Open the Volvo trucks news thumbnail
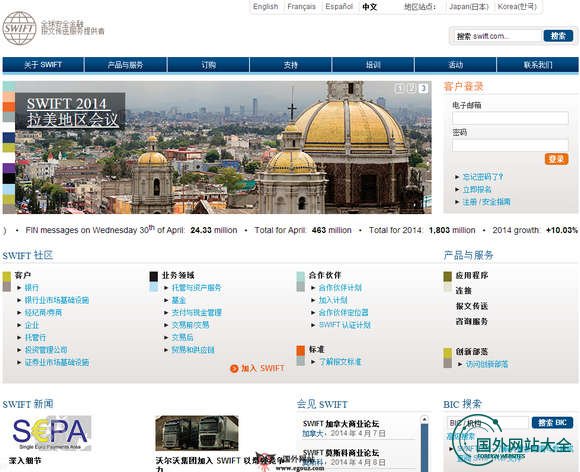 (x=196, y=433)
